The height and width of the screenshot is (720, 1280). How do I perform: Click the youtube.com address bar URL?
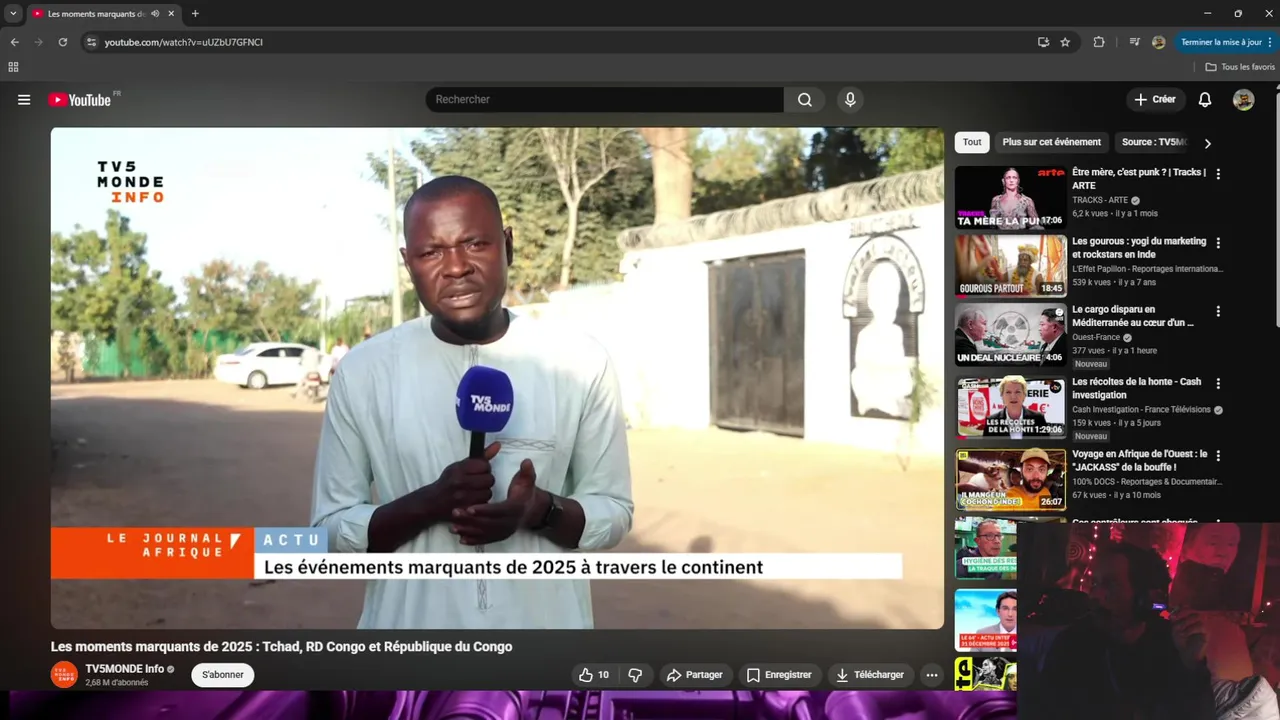pos(184,42)
